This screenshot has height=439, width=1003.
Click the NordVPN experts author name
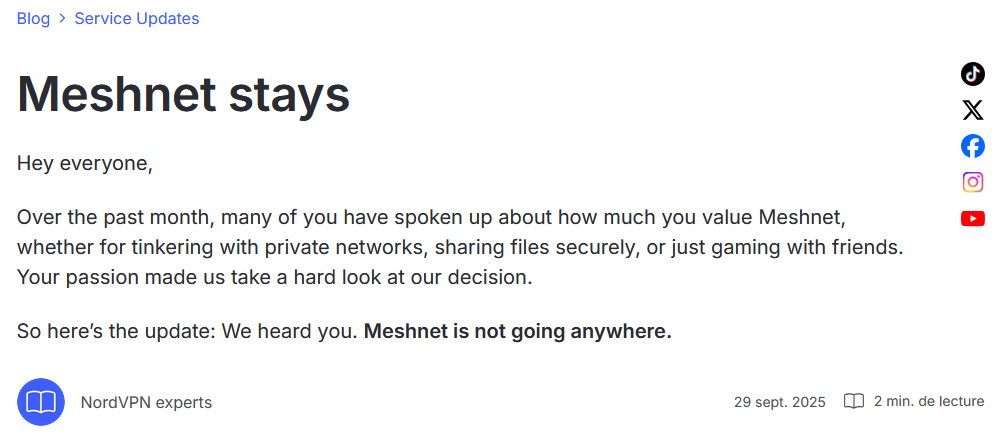[x=146, y=402]
